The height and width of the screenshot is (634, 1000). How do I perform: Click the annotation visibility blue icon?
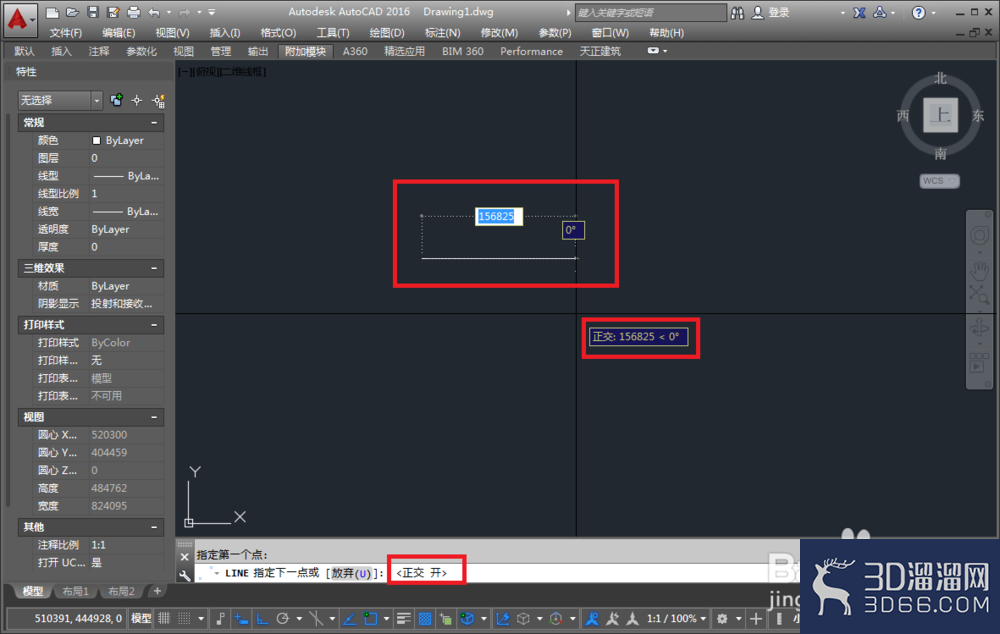592,618
